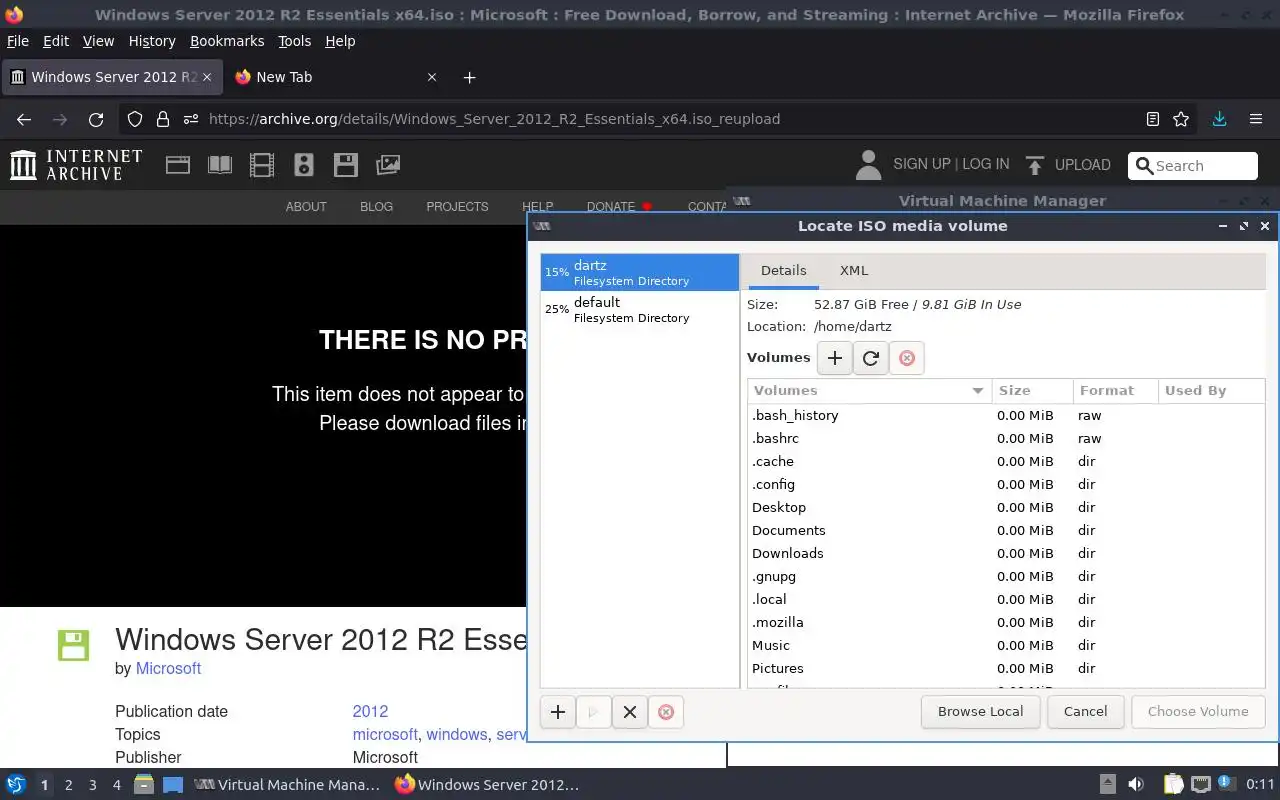
Task: Sort by Used By column header
Action: pyautogui.click(x=1211, y=391)
